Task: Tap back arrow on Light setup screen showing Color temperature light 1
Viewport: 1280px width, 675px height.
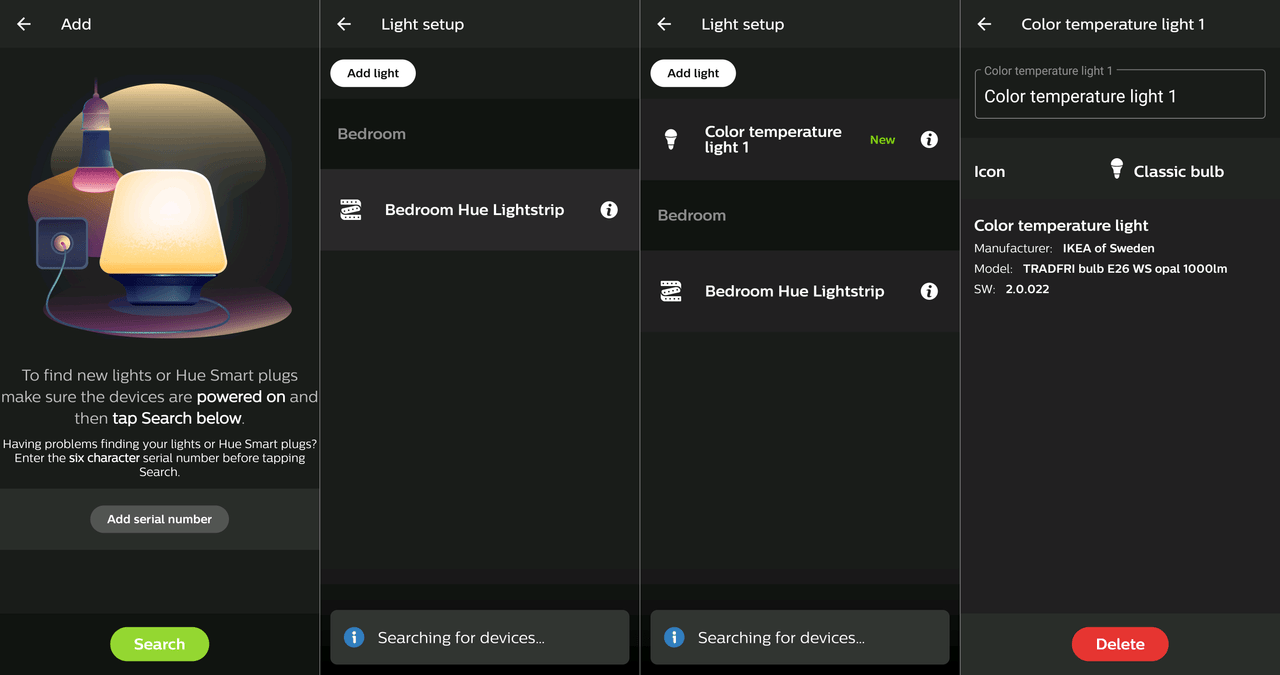Action: (x=664, y=24)
